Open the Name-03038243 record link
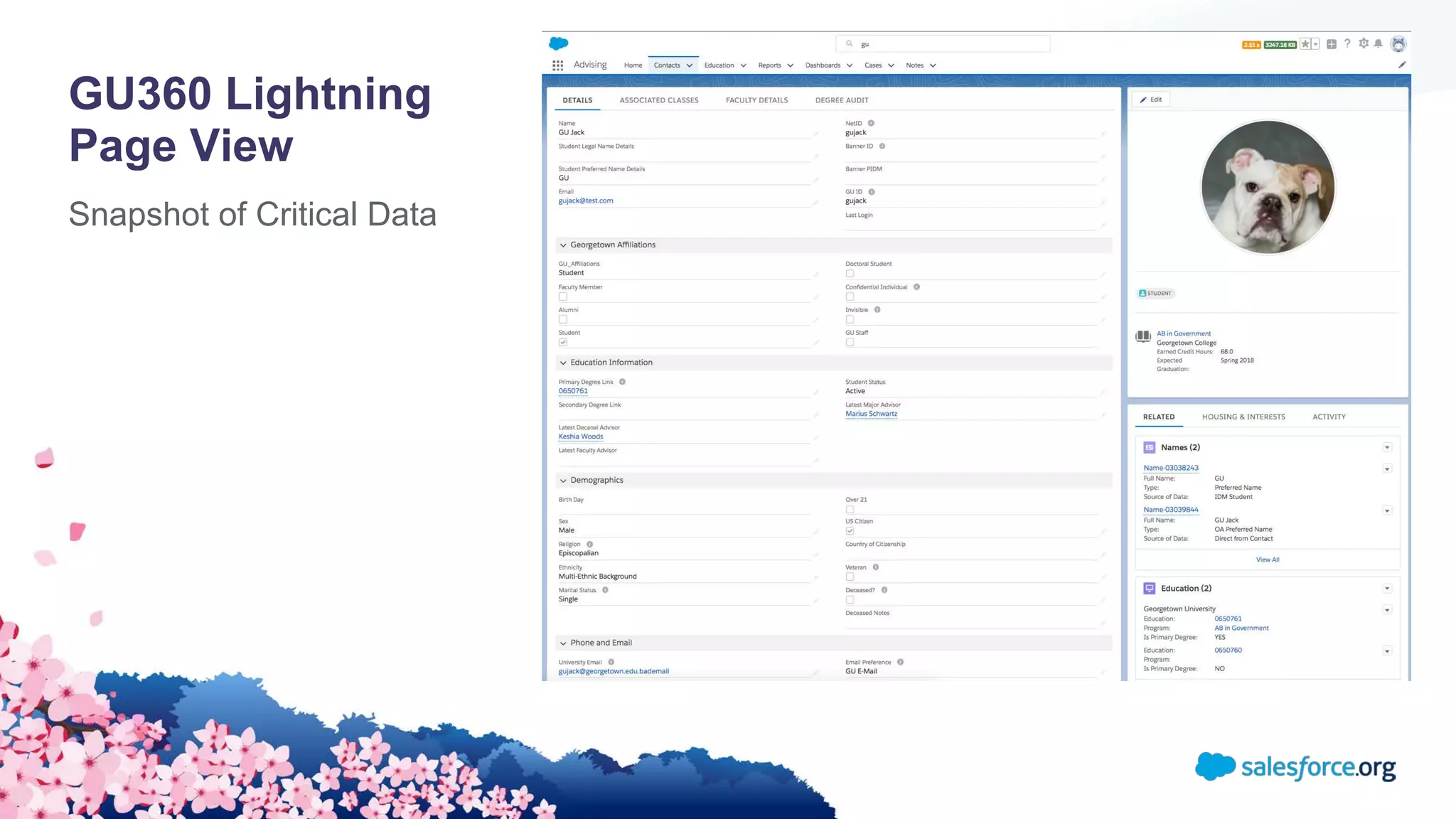This screenshot has height=819, width=1456. point(1171,468)
